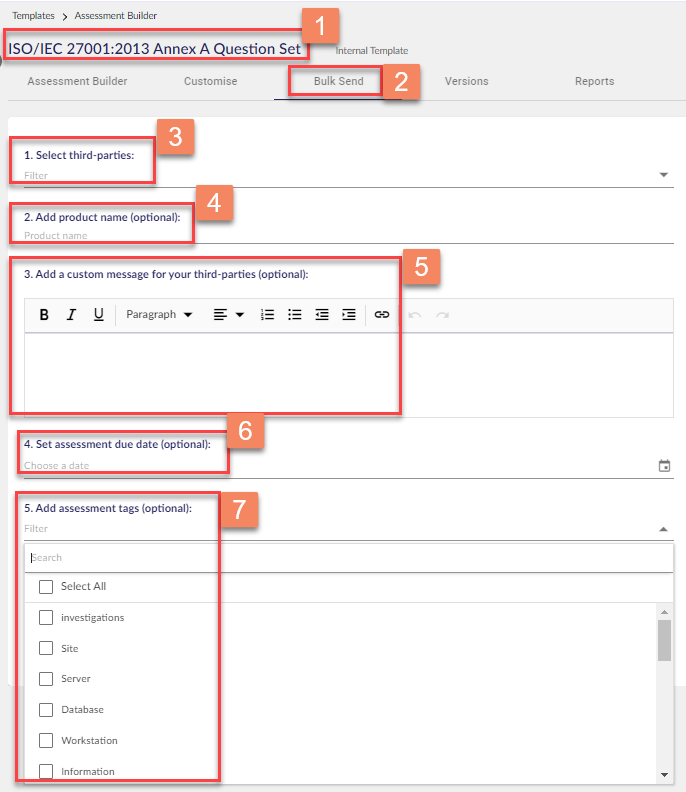Image resolution: width=686 pixels, height=792 pixels.
Task: Insert a numbered list
Action: tap(267, 315)
